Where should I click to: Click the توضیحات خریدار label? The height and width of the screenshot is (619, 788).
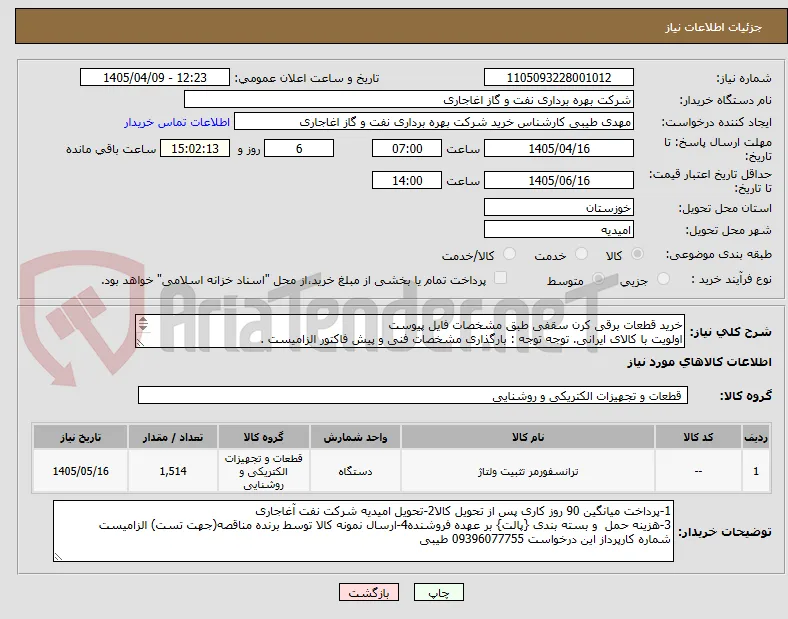725,532
